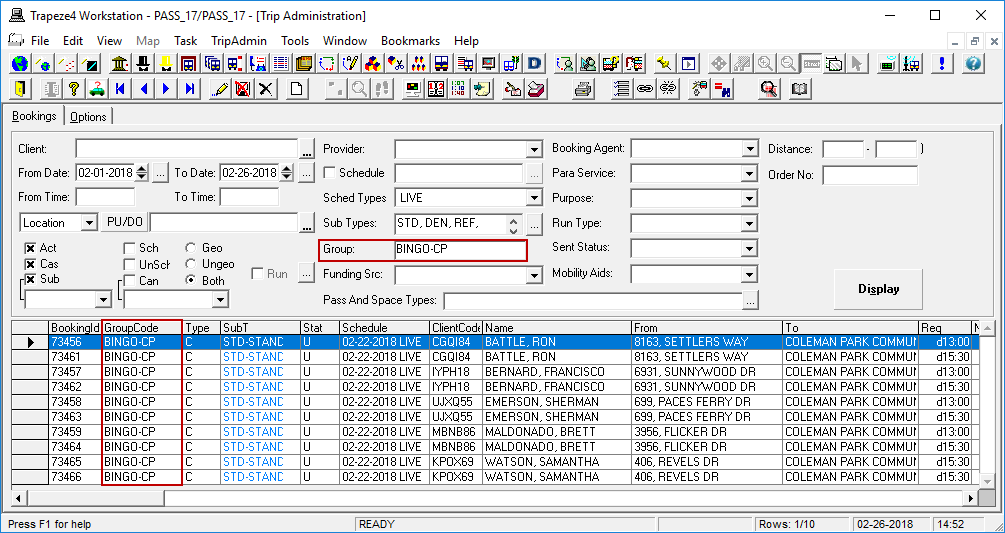Open the Run Type dropdown

(x=751, y=224)
